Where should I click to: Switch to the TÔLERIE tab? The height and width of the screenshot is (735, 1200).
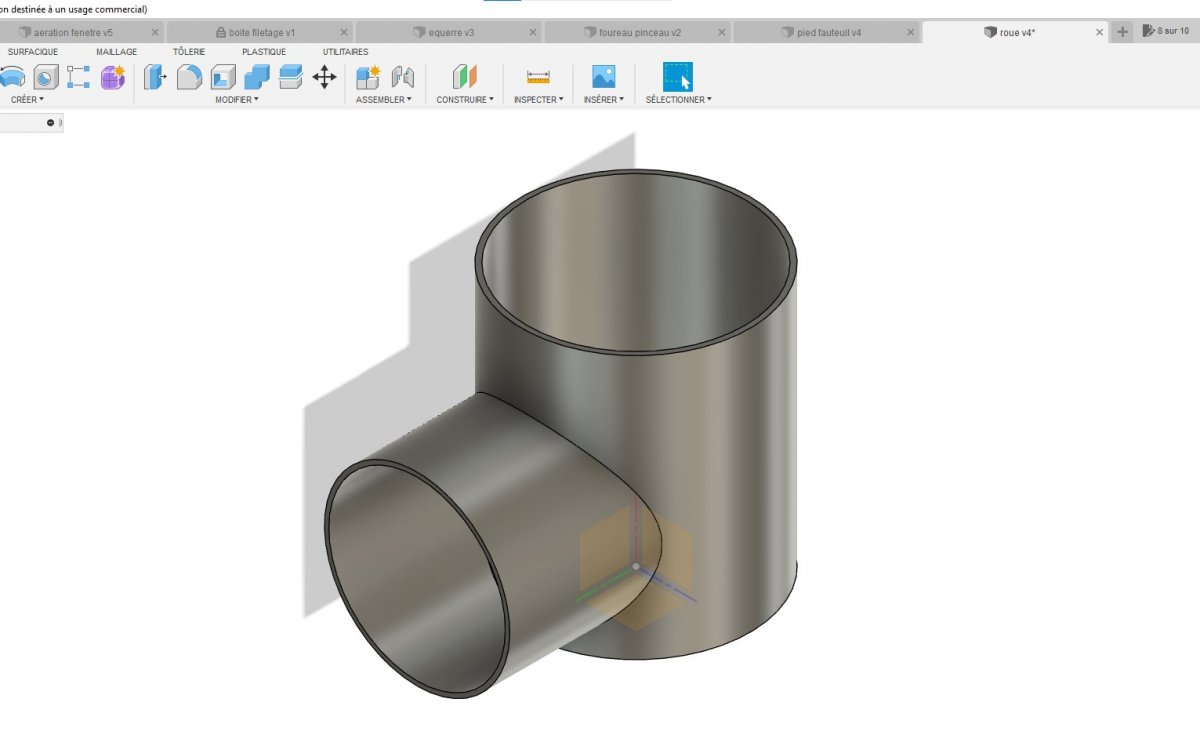(189, 52)
